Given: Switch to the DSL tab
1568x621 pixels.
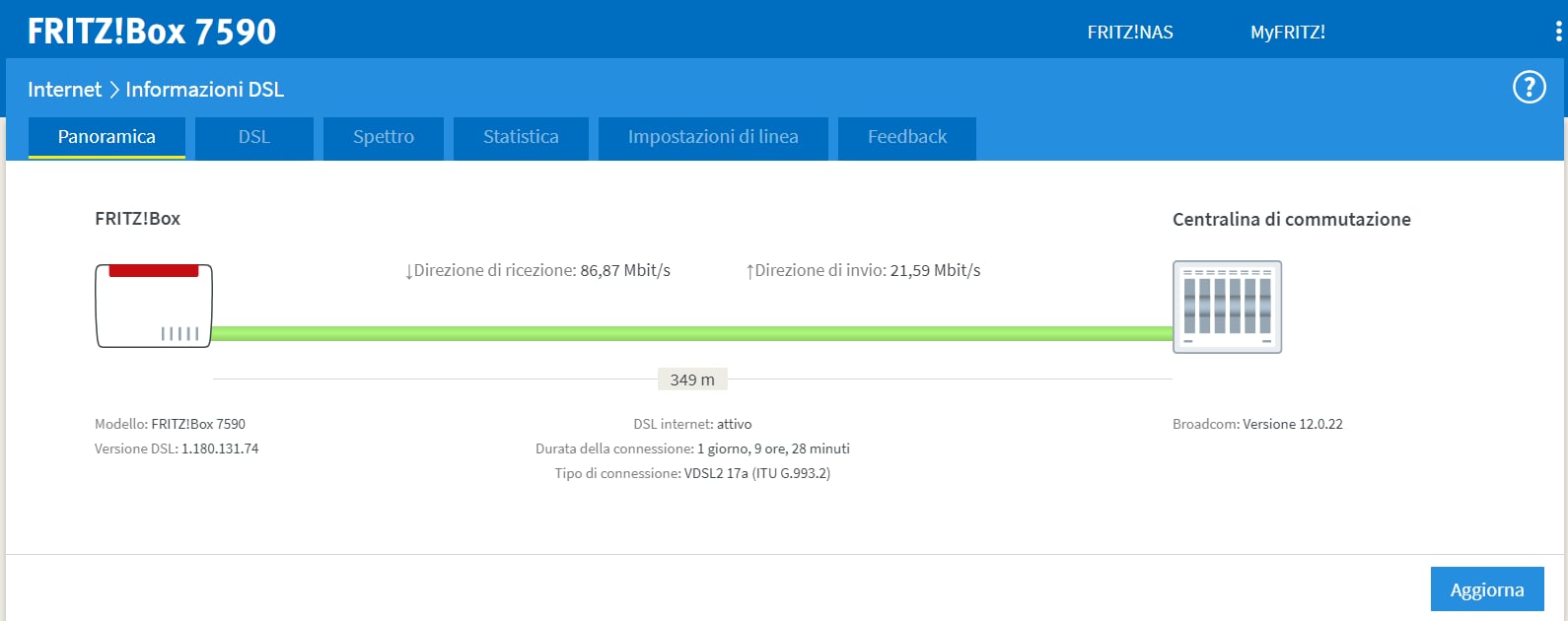Looking at the screenshot, I should 254,138.
